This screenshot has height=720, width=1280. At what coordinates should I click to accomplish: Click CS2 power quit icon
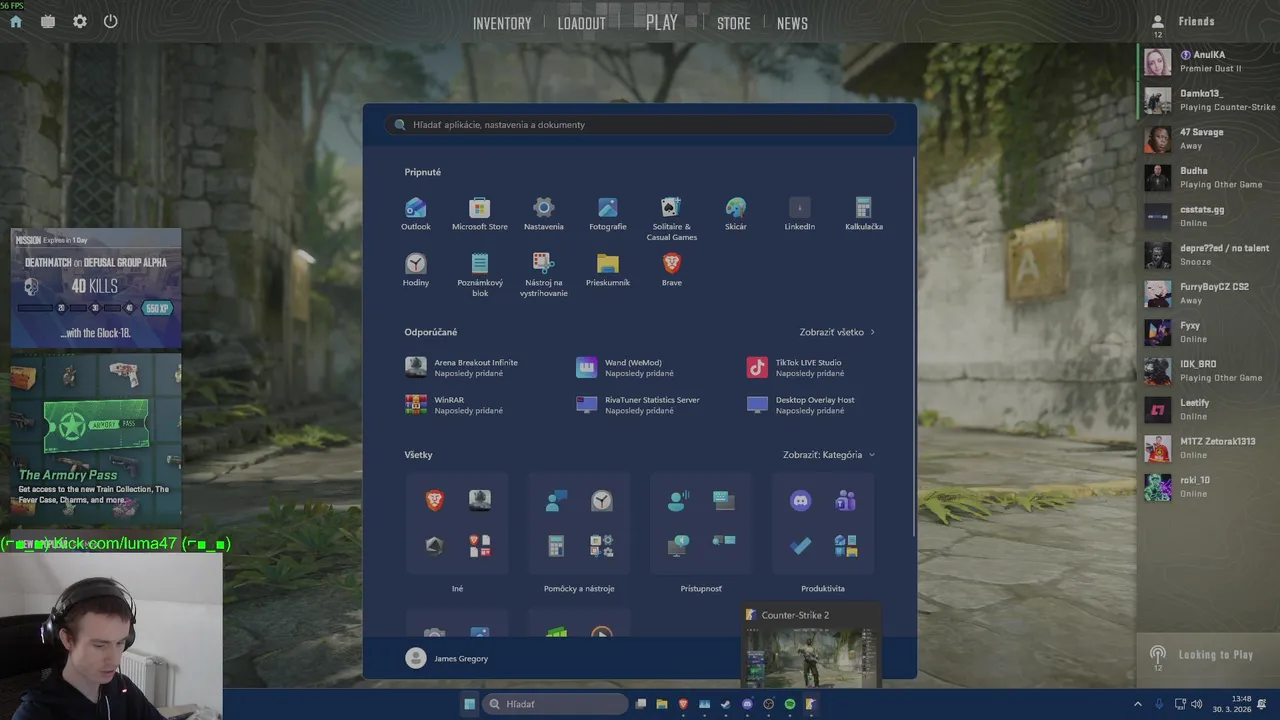point(111,21)
